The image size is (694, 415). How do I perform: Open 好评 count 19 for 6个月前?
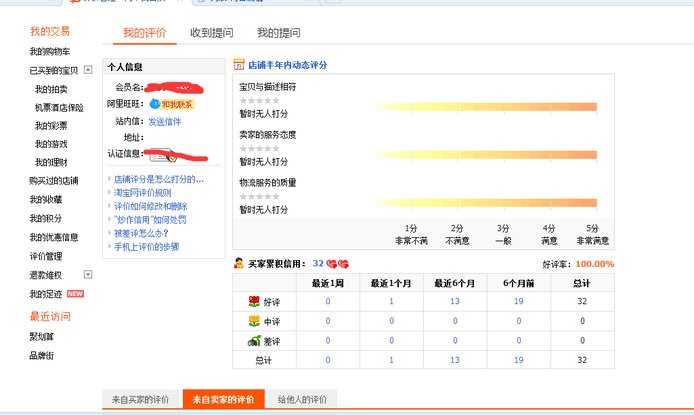point(519,301)
